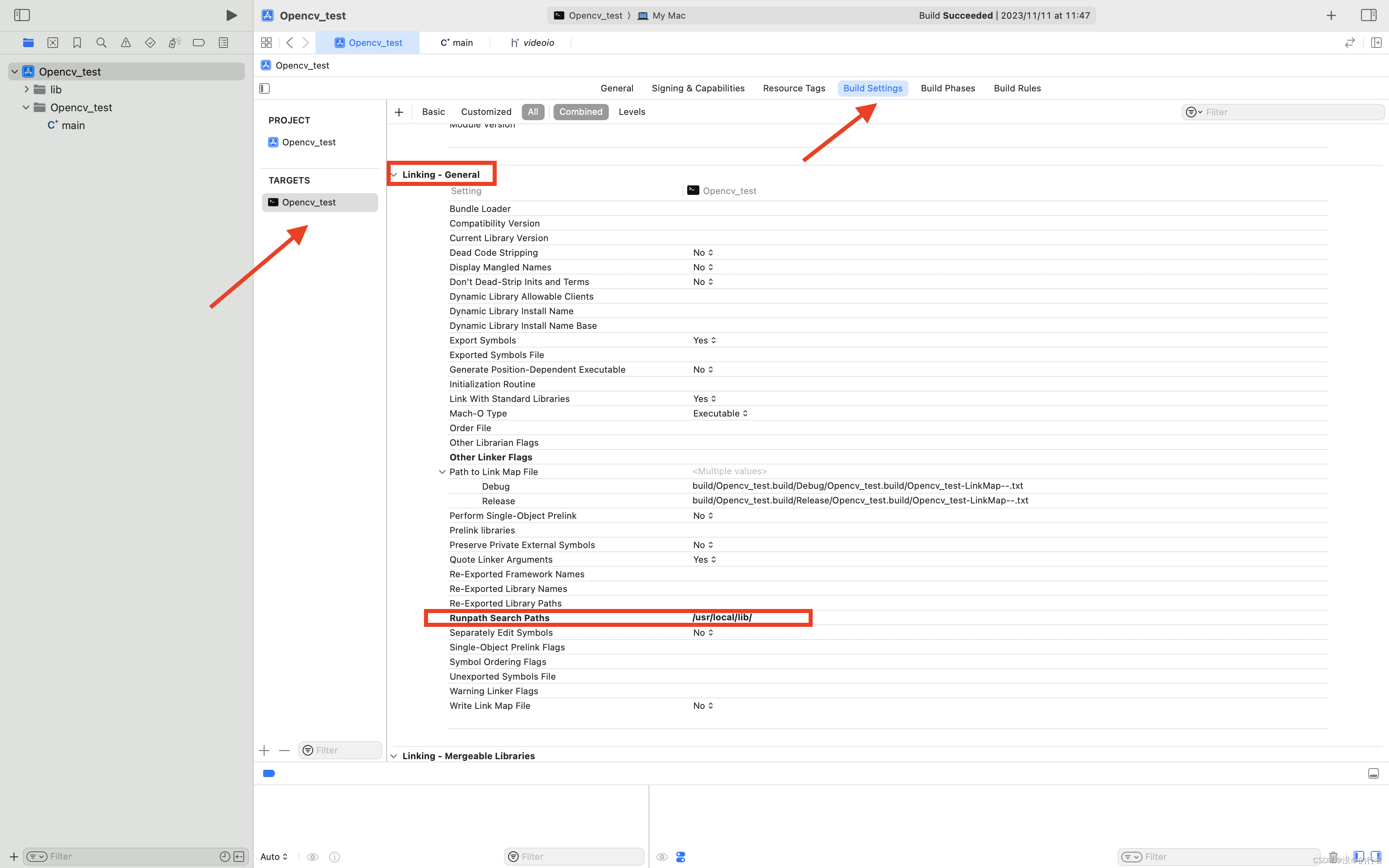This screenshot has width=1389, height=868.
Task: Open the Issue navigator warning icon
Action: [x=126, y=43]
